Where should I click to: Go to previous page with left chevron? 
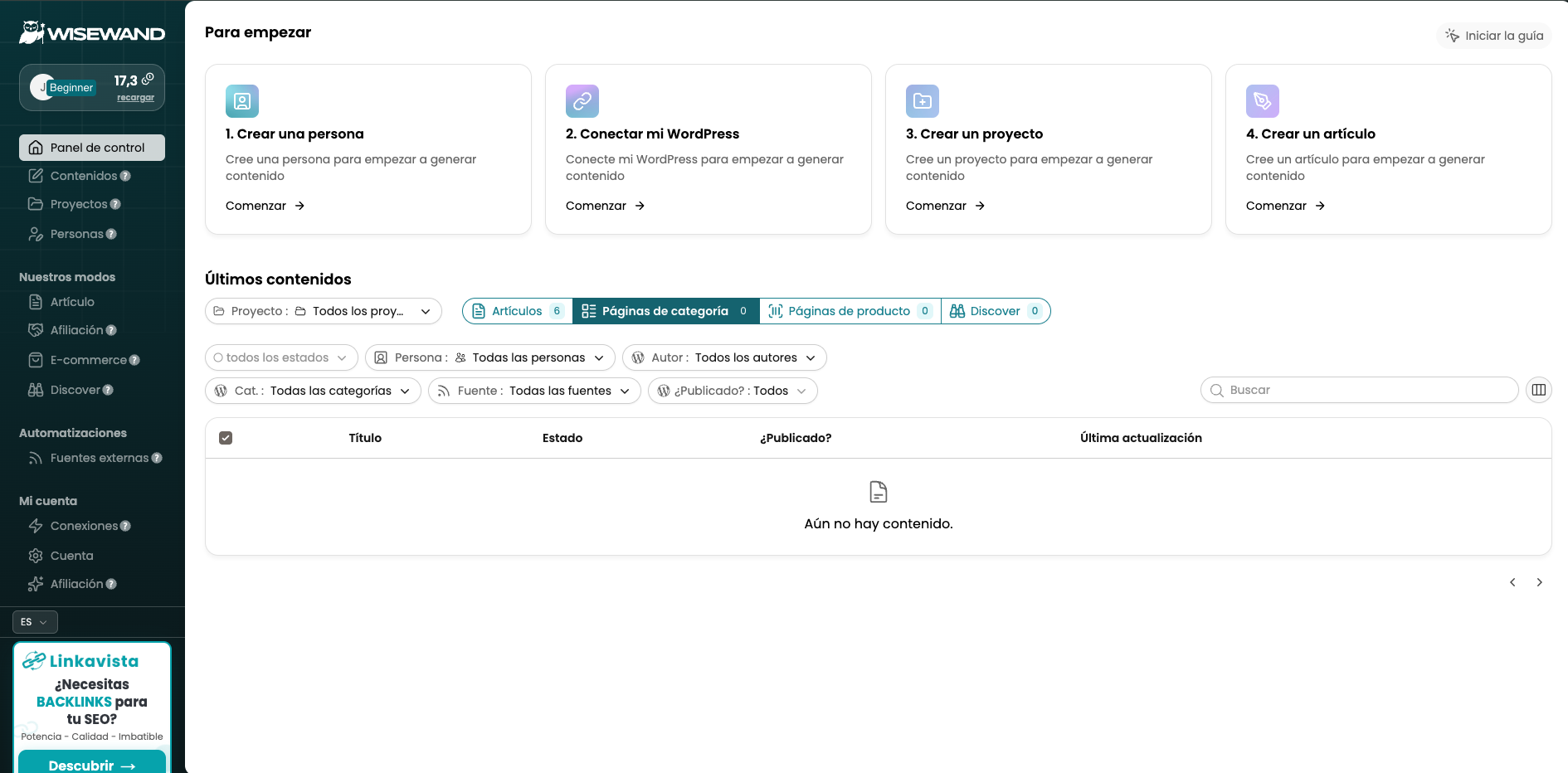[1512, 582]
